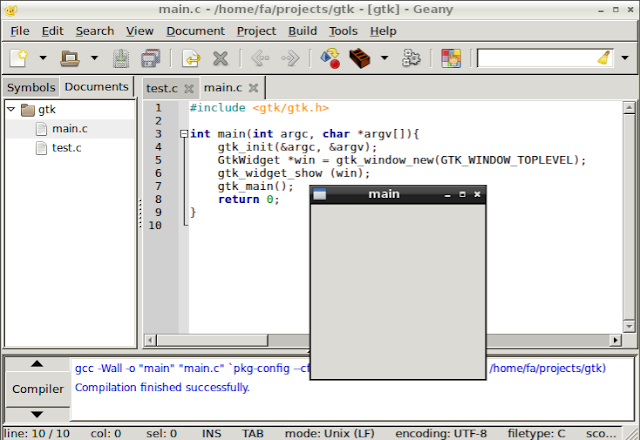Open the Build menu

[x=302, y=31]
